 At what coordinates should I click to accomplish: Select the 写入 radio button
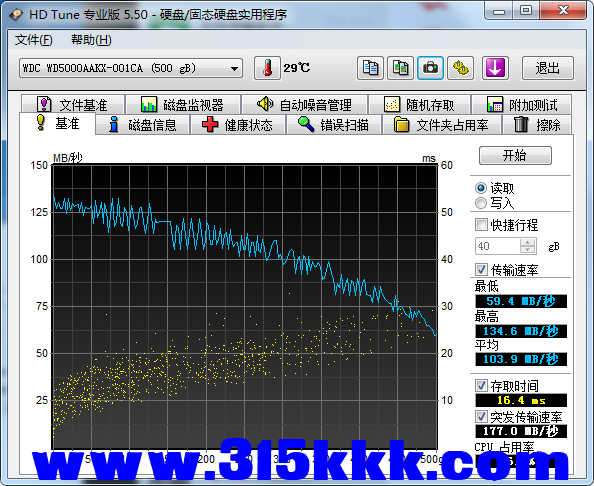click(x=481, y=203)
